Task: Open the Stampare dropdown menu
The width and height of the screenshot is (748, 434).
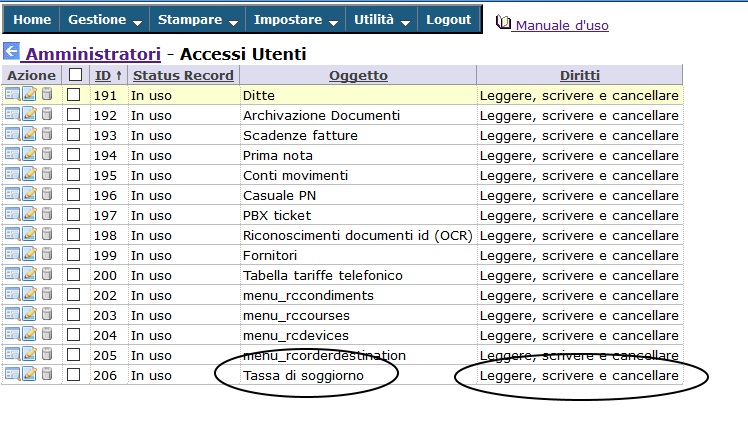Action: point(196,20)
